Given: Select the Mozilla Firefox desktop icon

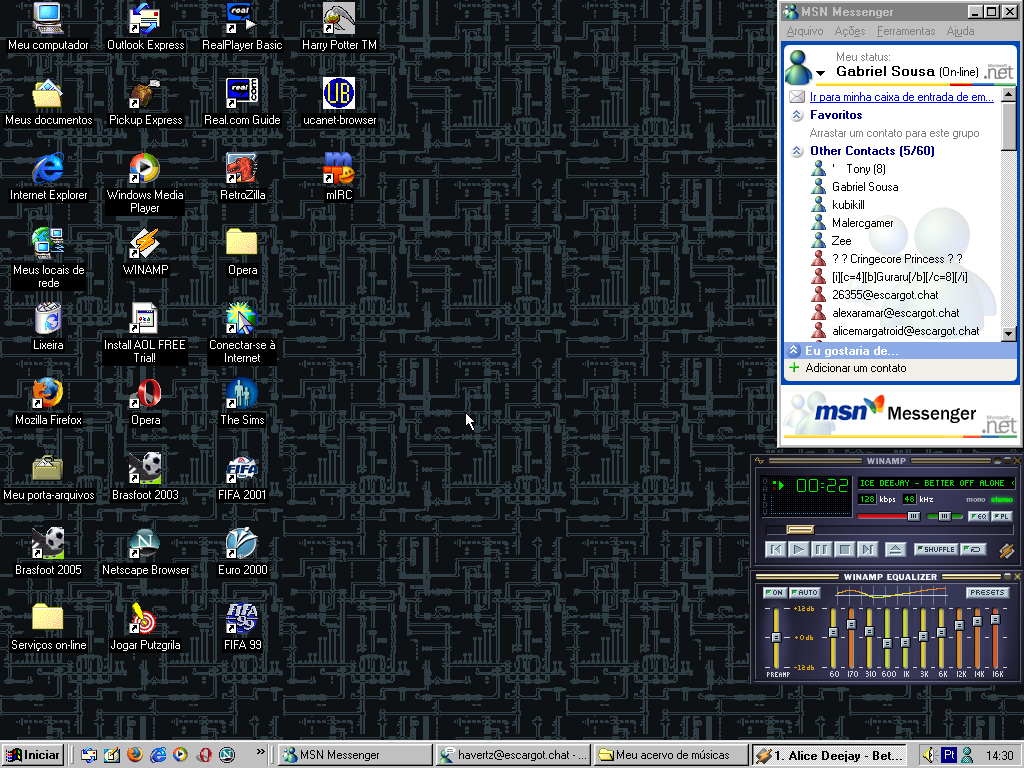Looking at the screenshot, I should pos(48,402).
